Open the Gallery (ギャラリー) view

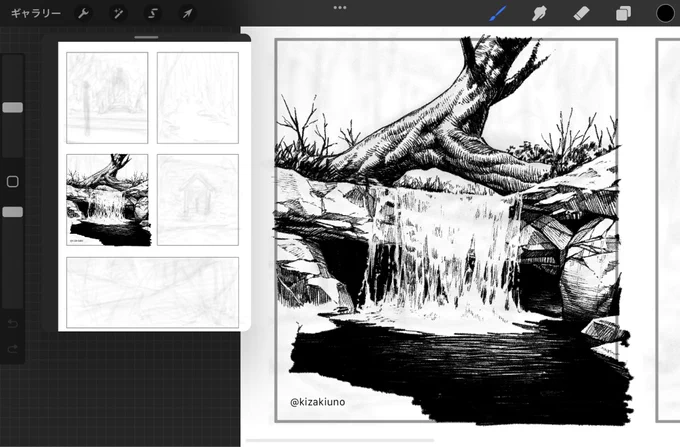tap(36, 13)
